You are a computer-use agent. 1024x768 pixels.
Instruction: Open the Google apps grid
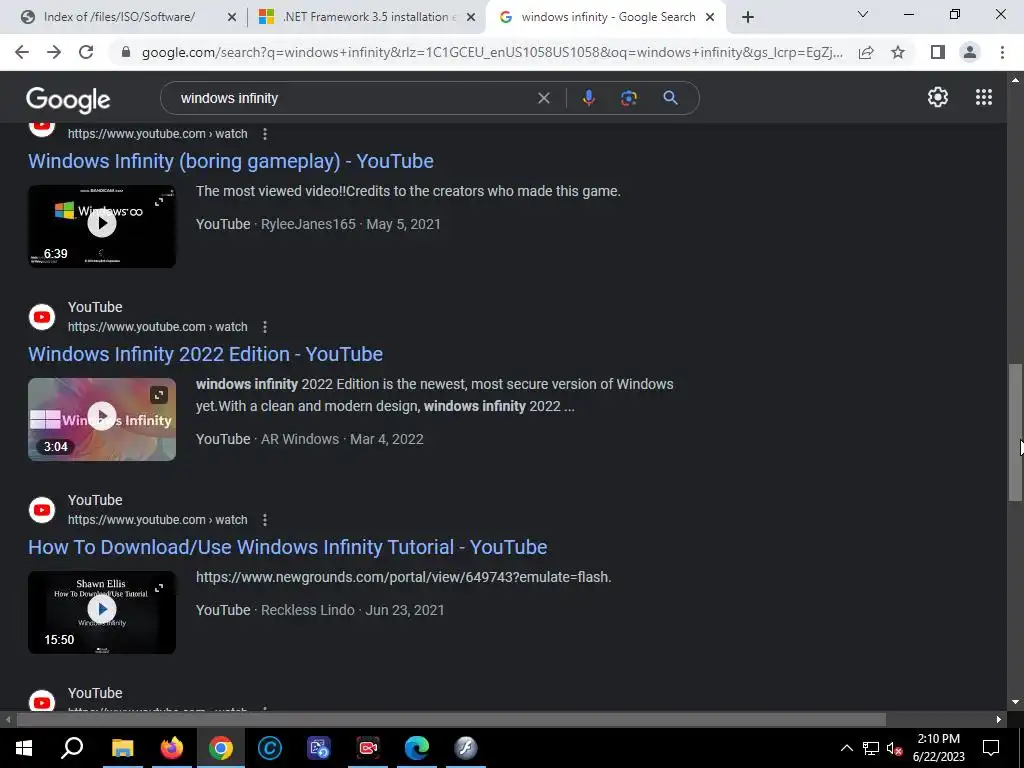pyautogui.click(x=984, y=97)
